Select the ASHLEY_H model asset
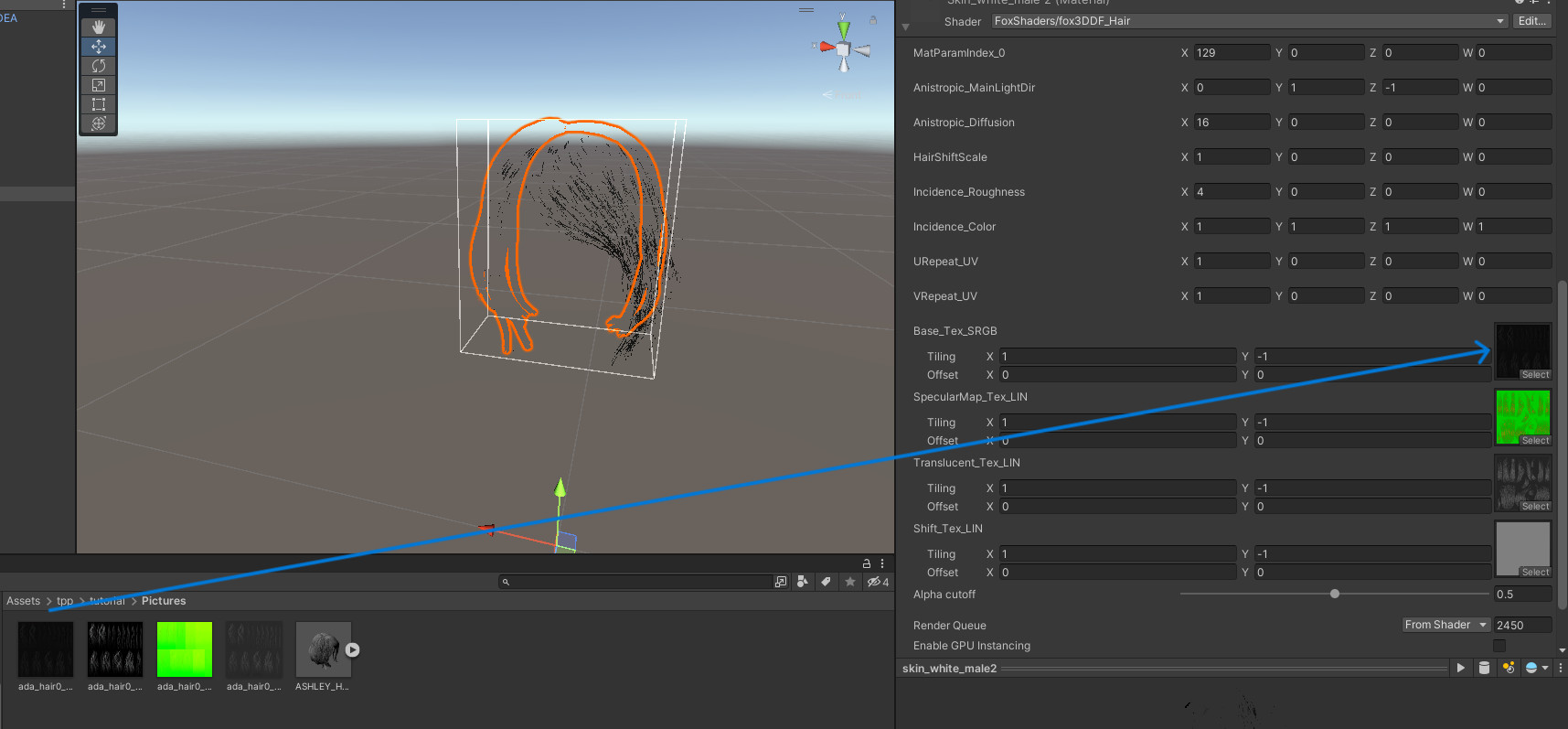This screenshot has height=729, width=1568. 323,649
